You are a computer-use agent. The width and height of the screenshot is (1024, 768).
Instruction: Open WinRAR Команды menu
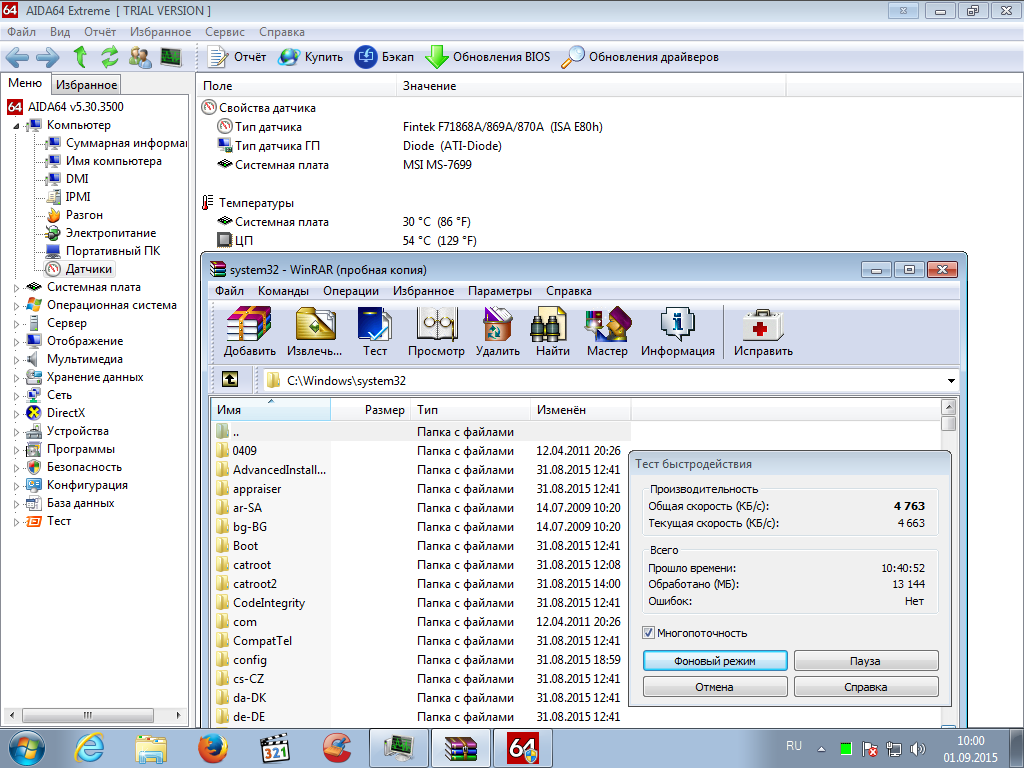[x=283, y=291]
